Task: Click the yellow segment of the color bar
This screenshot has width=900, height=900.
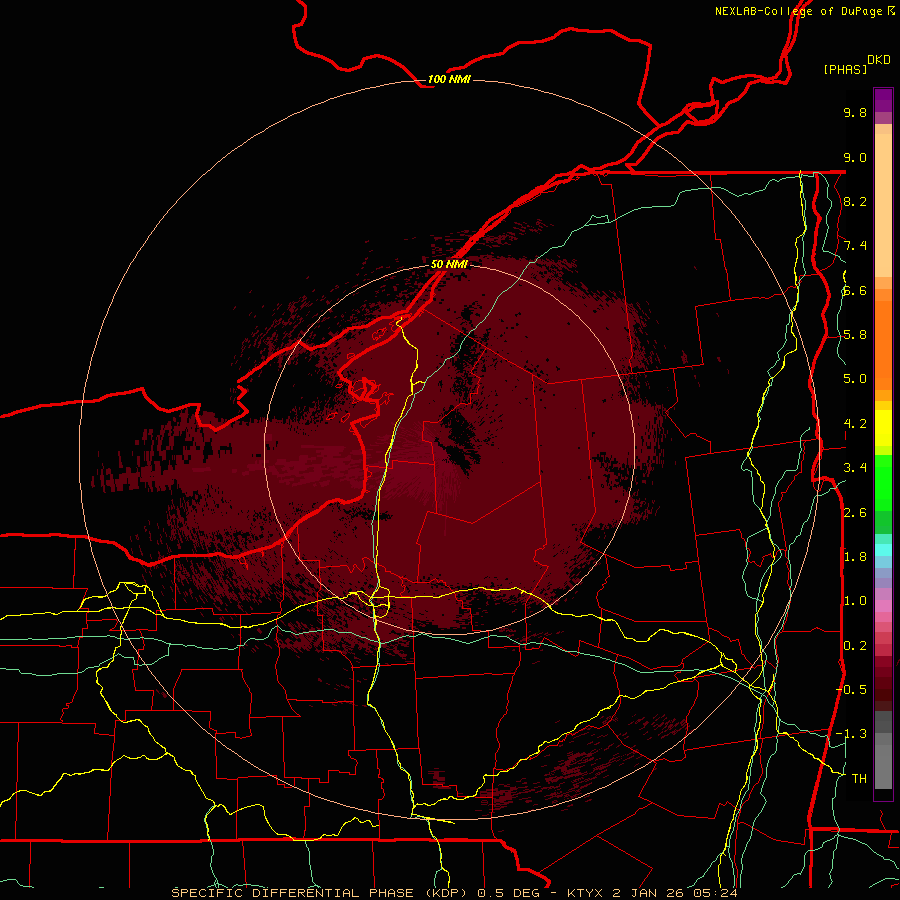Action: tap(883, 428)
